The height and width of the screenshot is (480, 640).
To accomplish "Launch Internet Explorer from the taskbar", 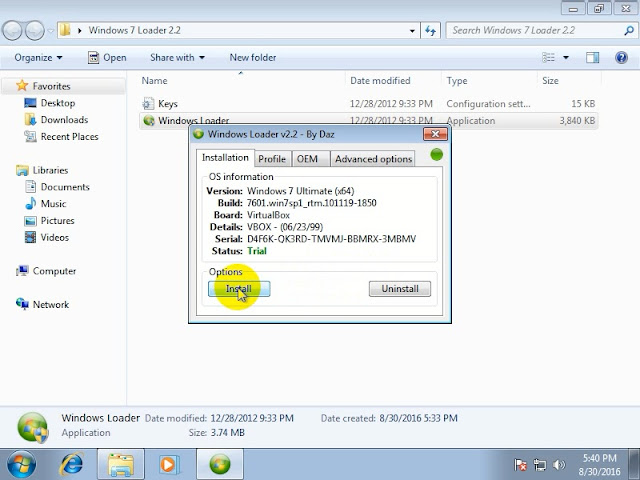I will click(72, 464).
